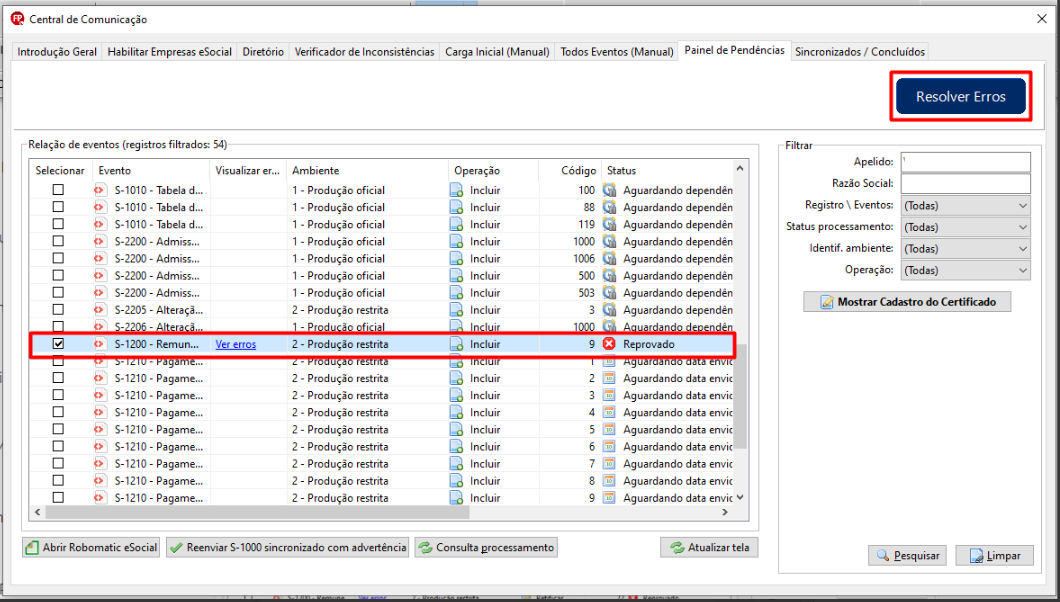Expand the Status processamento dropdown

[x=965, y=227]
